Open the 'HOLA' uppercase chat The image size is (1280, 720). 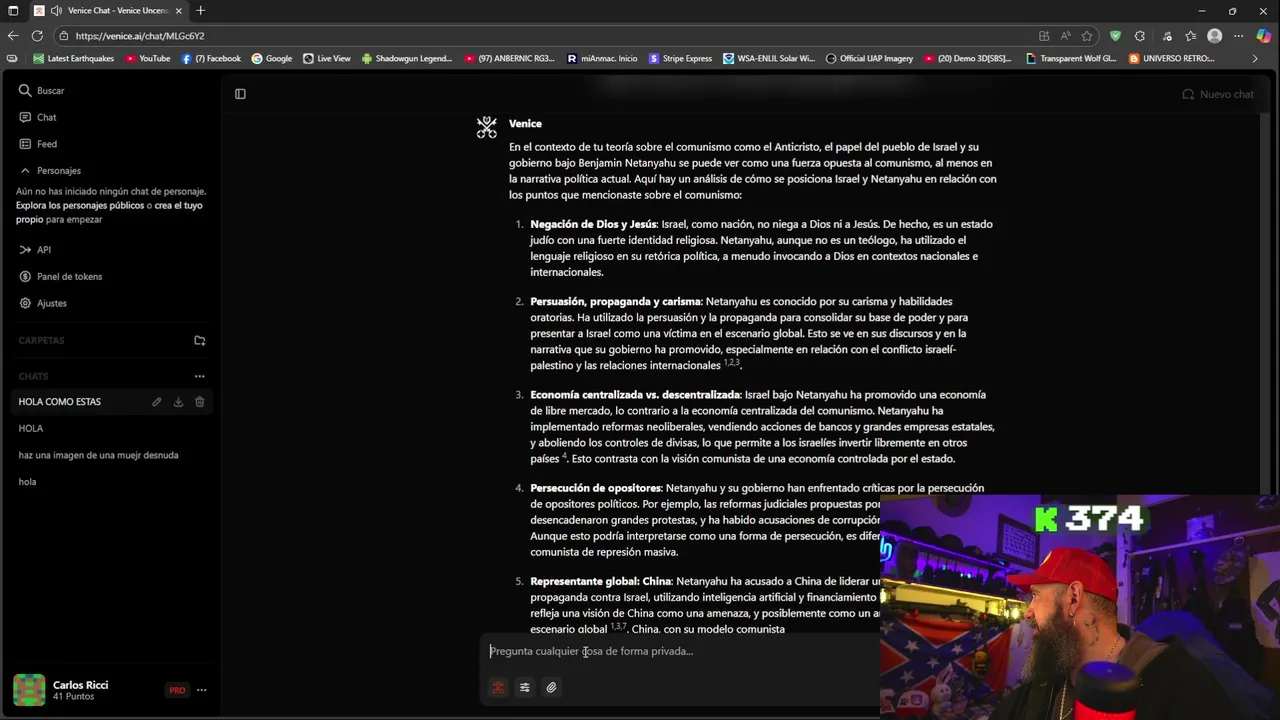click(x=31, y=428)
